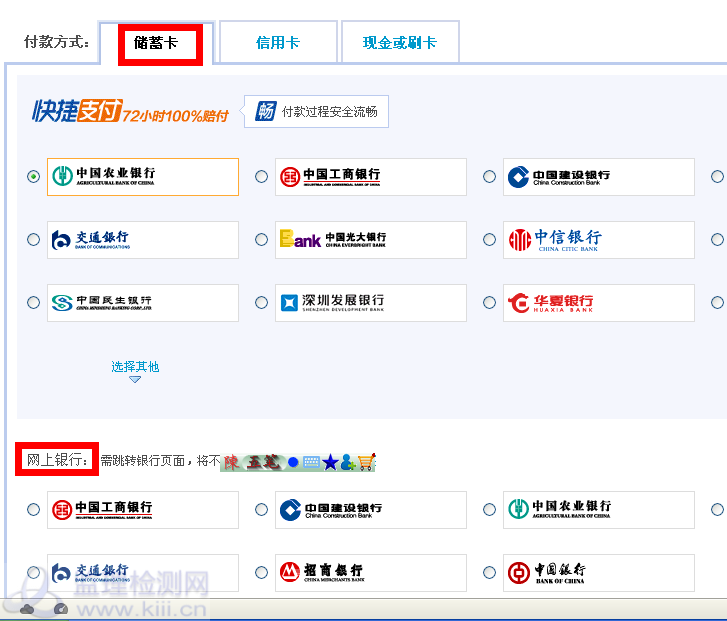
Task: Click 中国农业银行 logo card in 快捷支付
Action: [143, 177]
